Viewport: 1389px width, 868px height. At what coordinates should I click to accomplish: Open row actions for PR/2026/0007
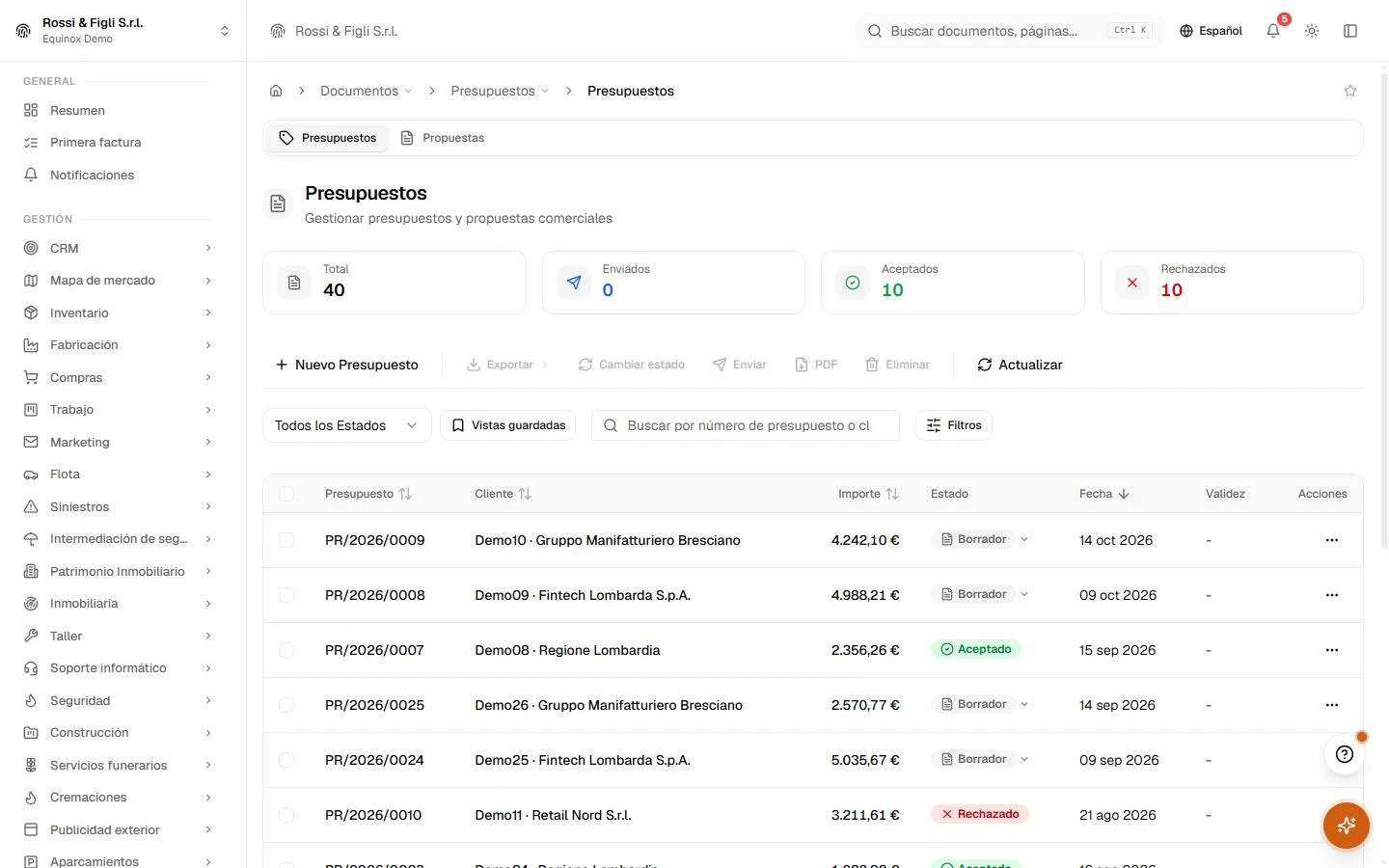pyautogui.click(x=1332, y=650)
